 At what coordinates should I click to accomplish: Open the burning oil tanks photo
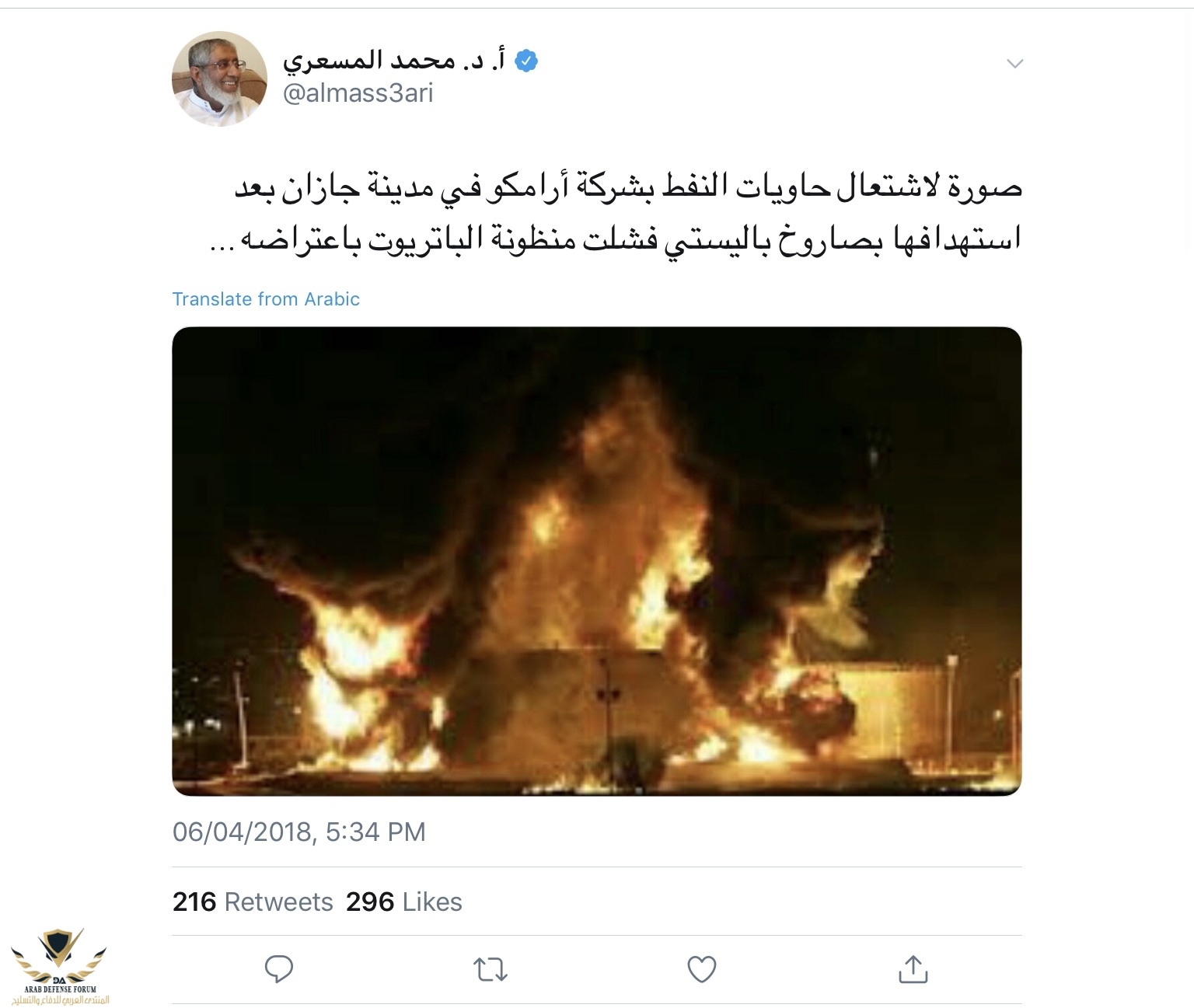(597, 561)
